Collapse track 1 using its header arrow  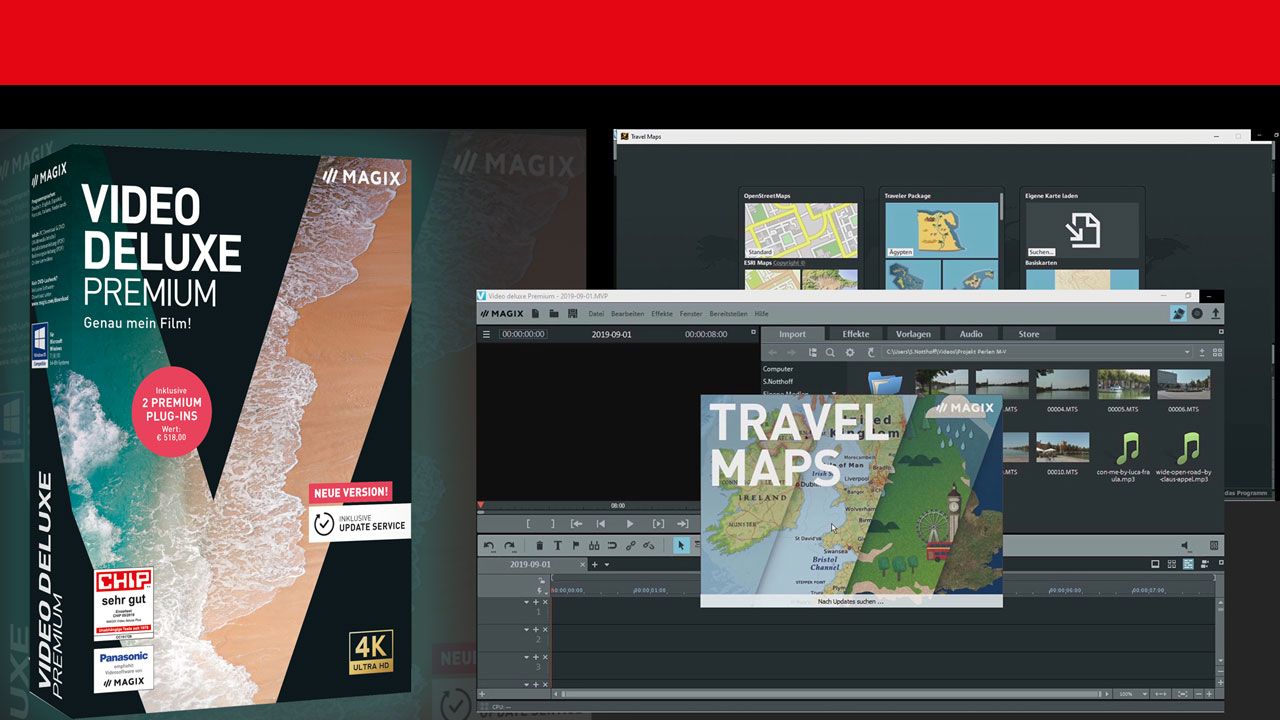tap(524, 602)
